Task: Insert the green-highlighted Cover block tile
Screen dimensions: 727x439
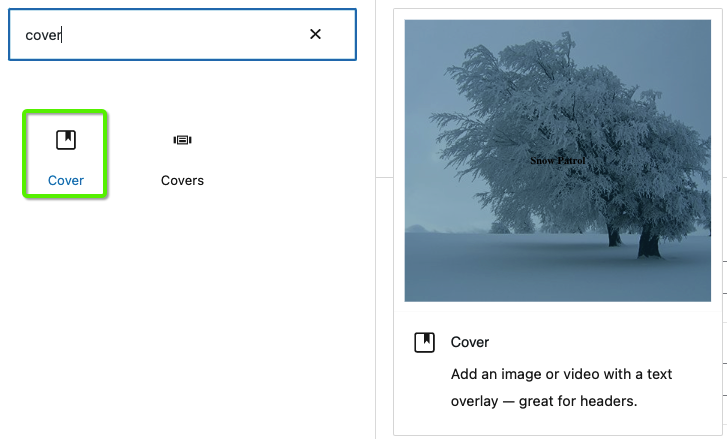Action: pos(65,154)
